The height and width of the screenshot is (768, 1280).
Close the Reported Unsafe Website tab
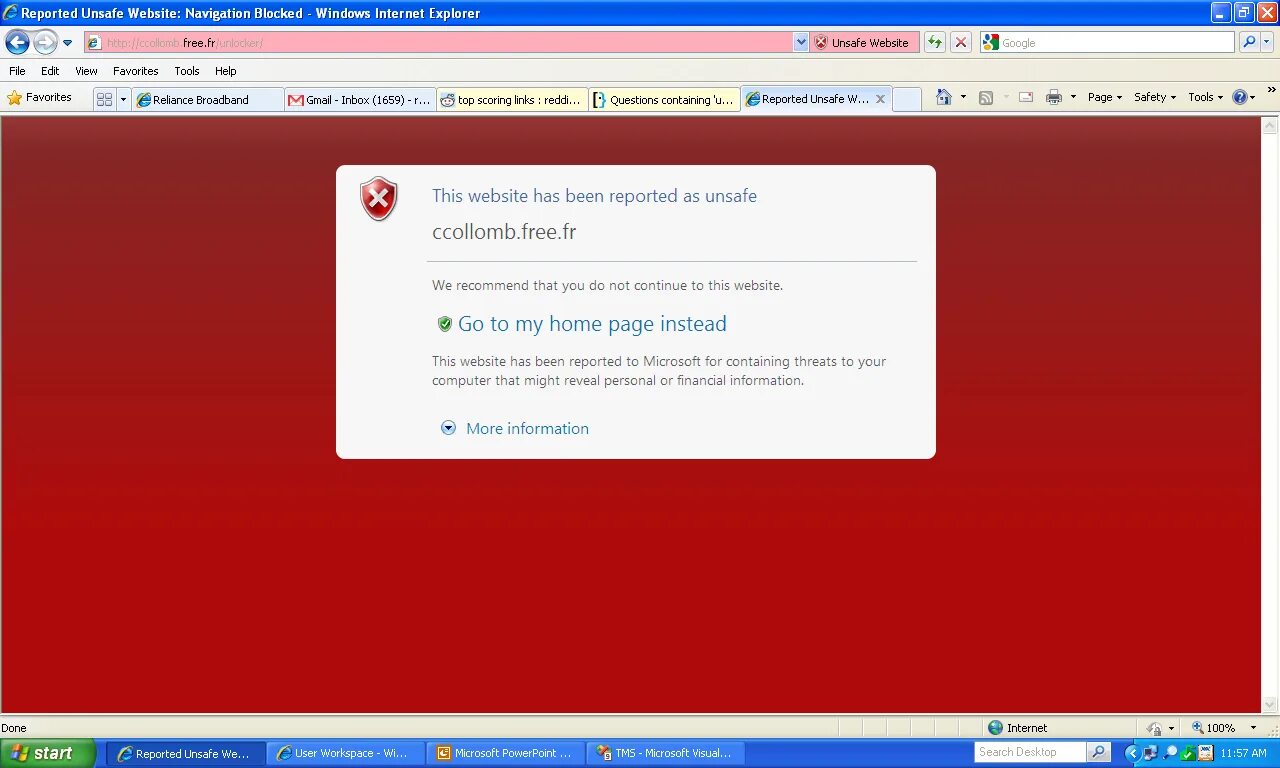point(880,99)
